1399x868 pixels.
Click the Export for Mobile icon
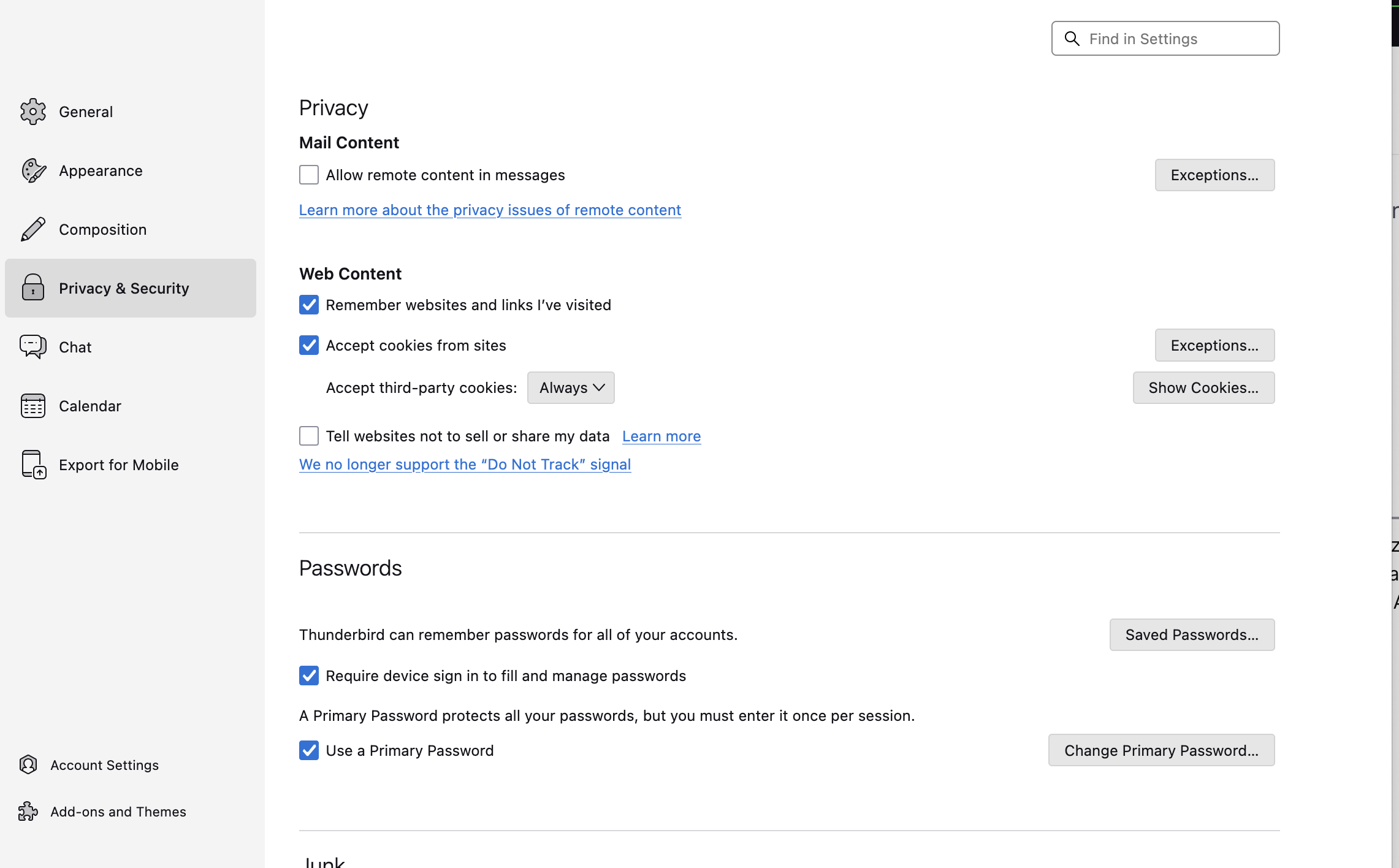33,465
